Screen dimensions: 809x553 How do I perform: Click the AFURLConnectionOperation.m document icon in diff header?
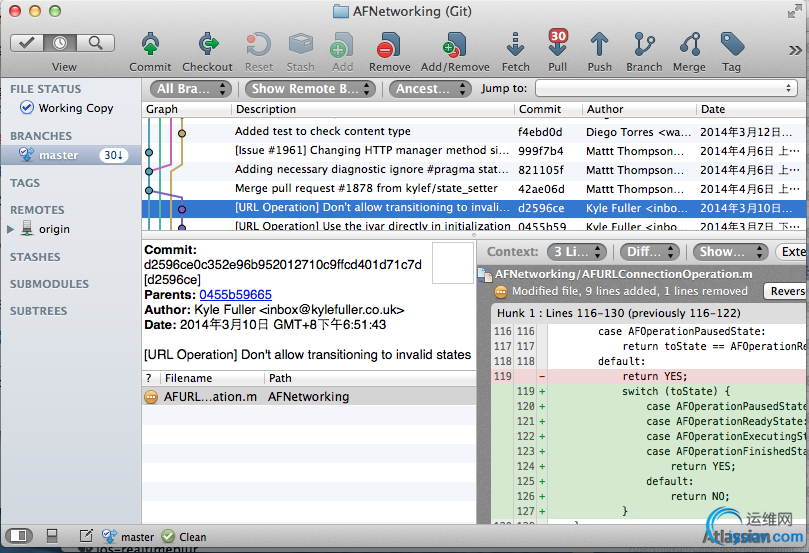pyautogui.click(x=484, y=274)
